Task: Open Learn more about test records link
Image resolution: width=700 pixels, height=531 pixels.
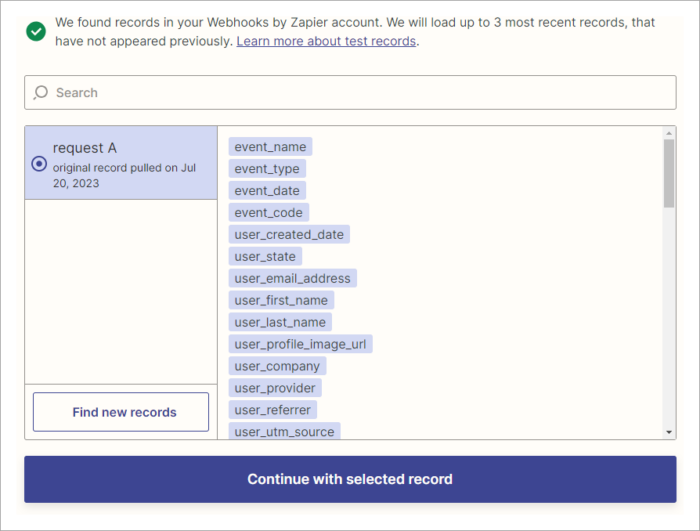Action: [326, 41]
